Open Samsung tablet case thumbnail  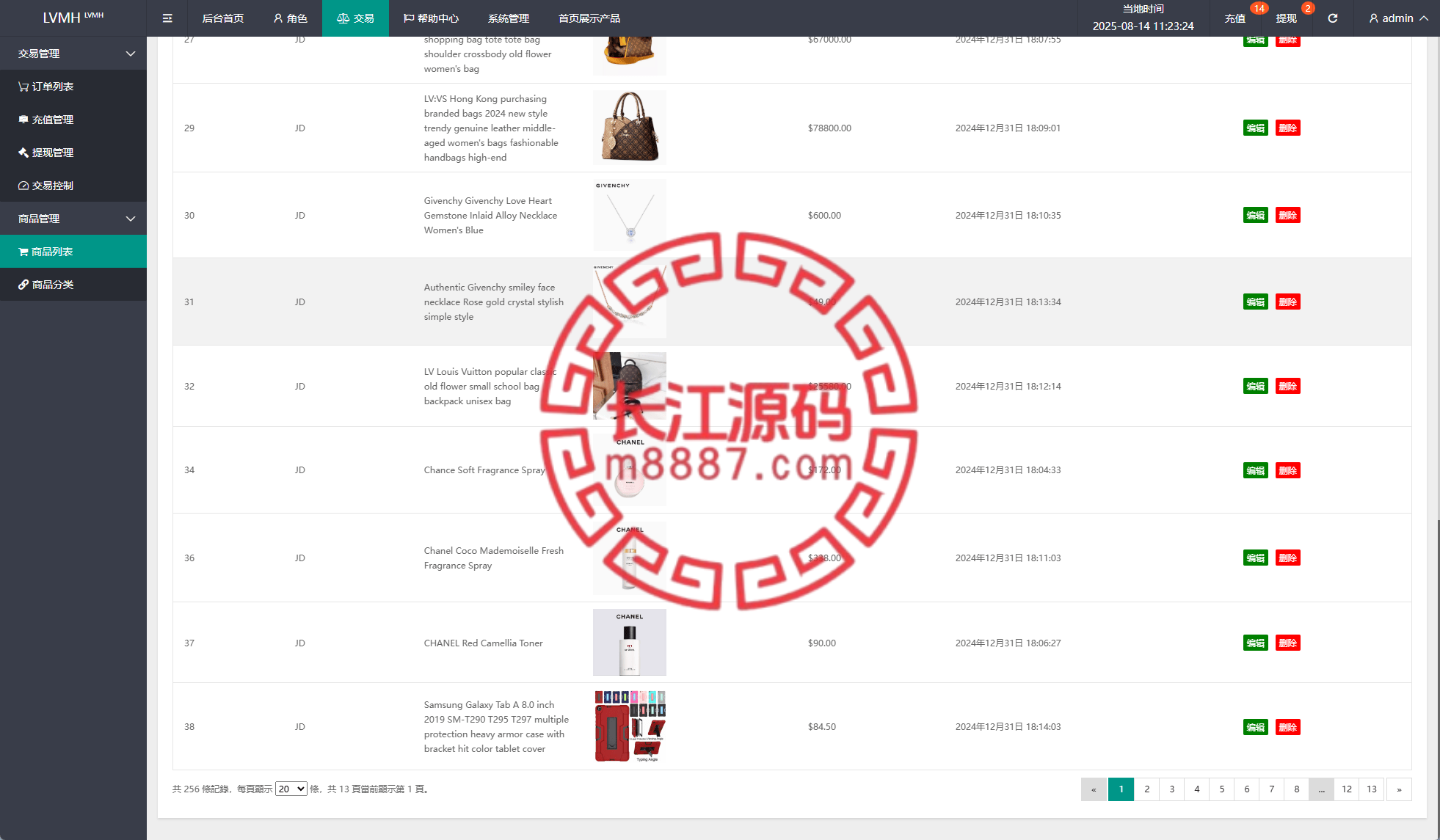pos(630,726)
